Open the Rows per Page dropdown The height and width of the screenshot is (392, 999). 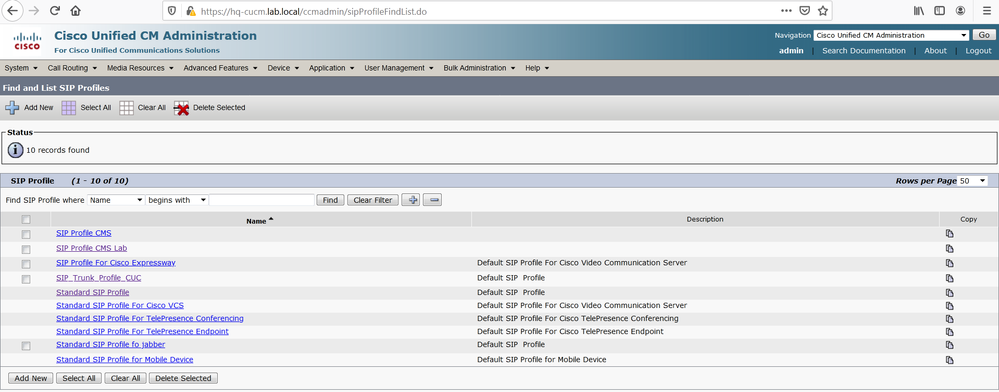pos(972,181)
